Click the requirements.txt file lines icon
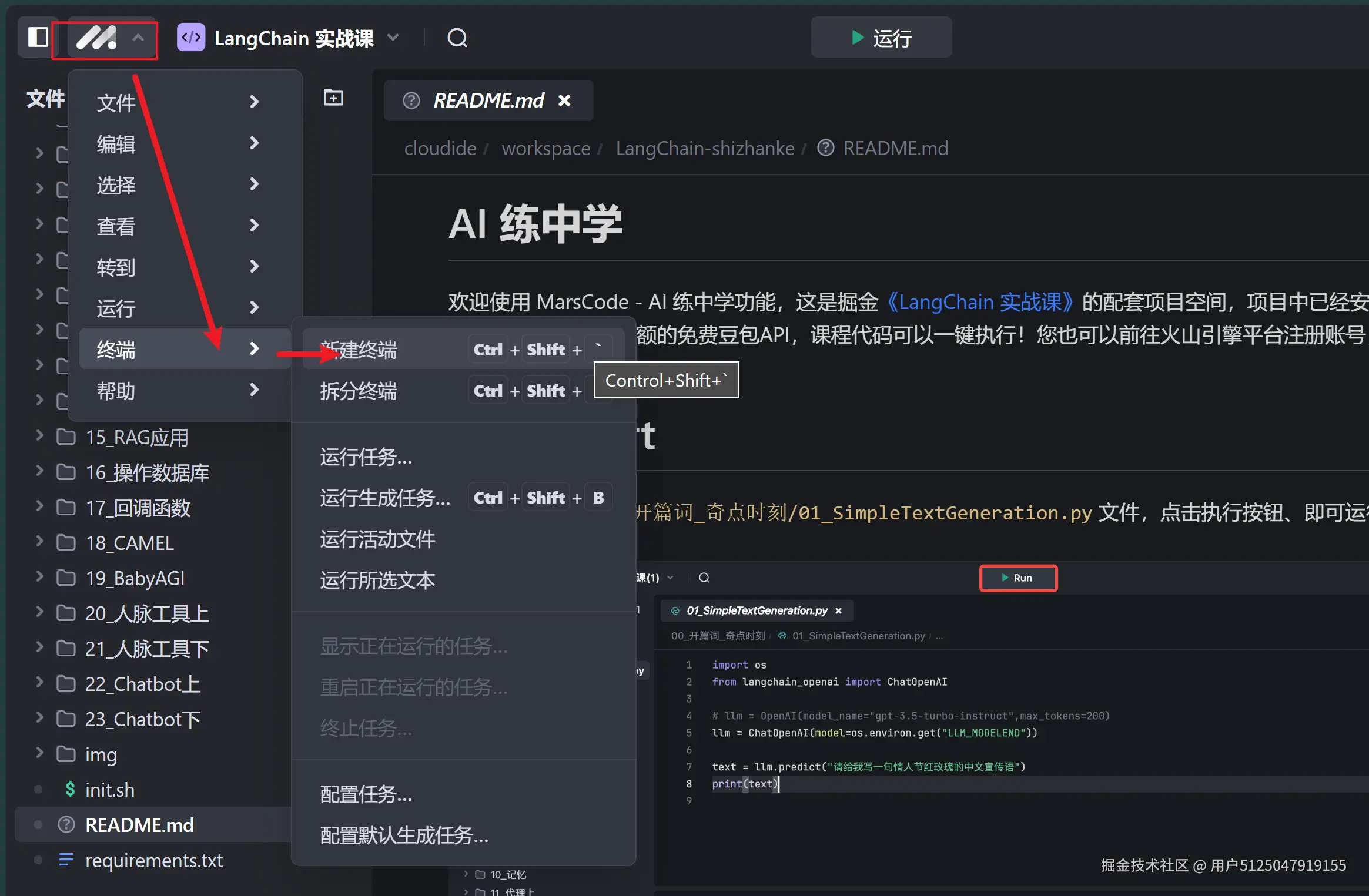 coord(66,860)
